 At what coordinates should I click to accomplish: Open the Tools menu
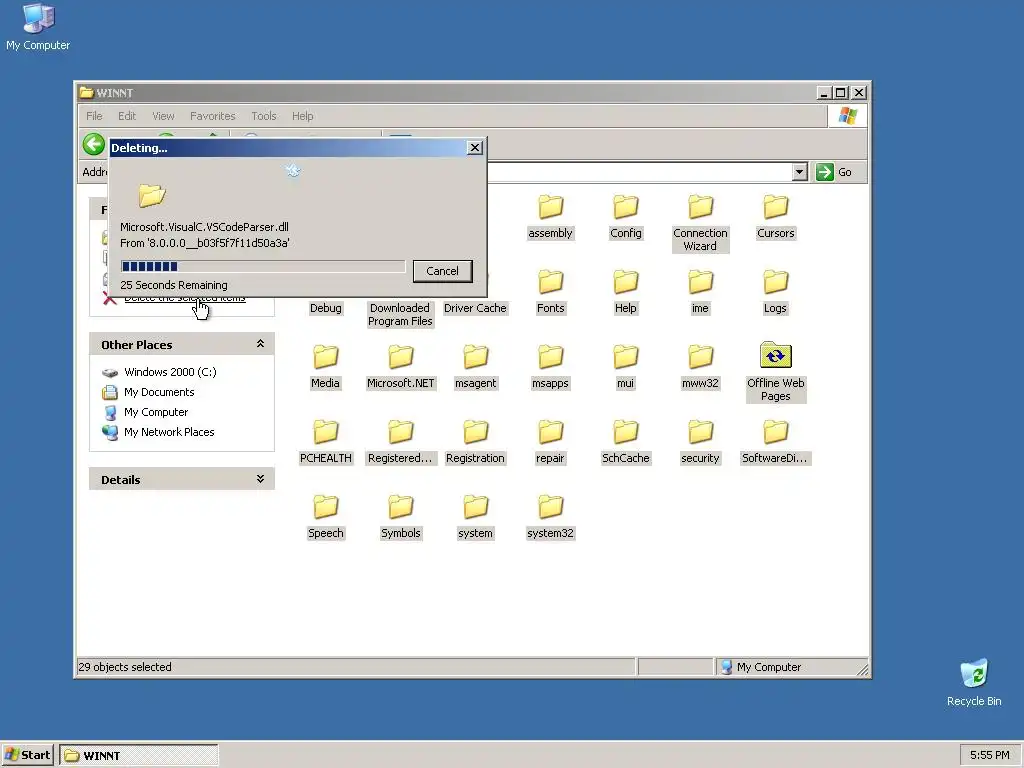click(264, 116)
